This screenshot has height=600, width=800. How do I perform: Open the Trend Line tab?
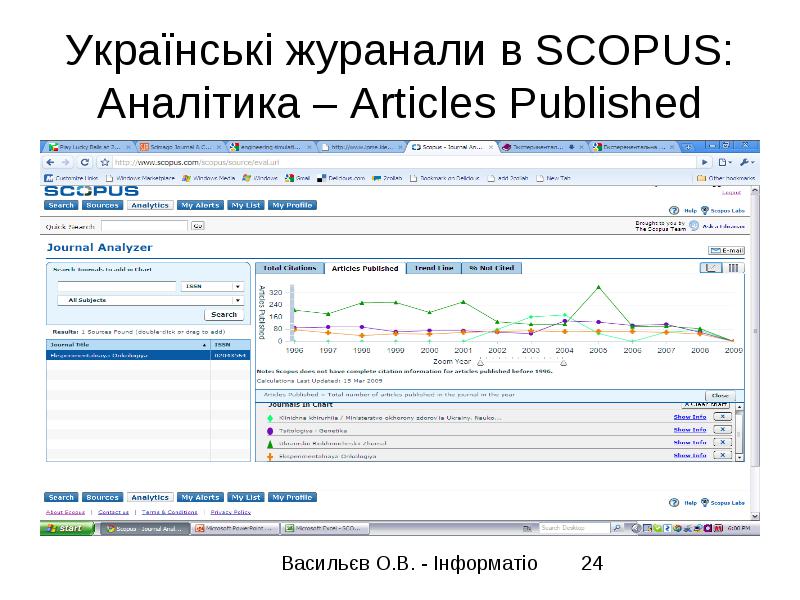point(434,268)
